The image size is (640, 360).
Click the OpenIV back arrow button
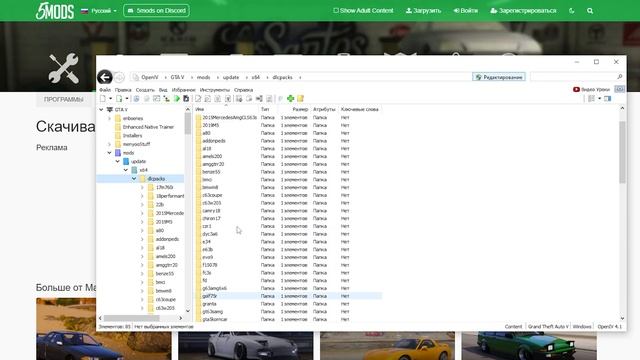pyautogui.click(x=104, y=77)
